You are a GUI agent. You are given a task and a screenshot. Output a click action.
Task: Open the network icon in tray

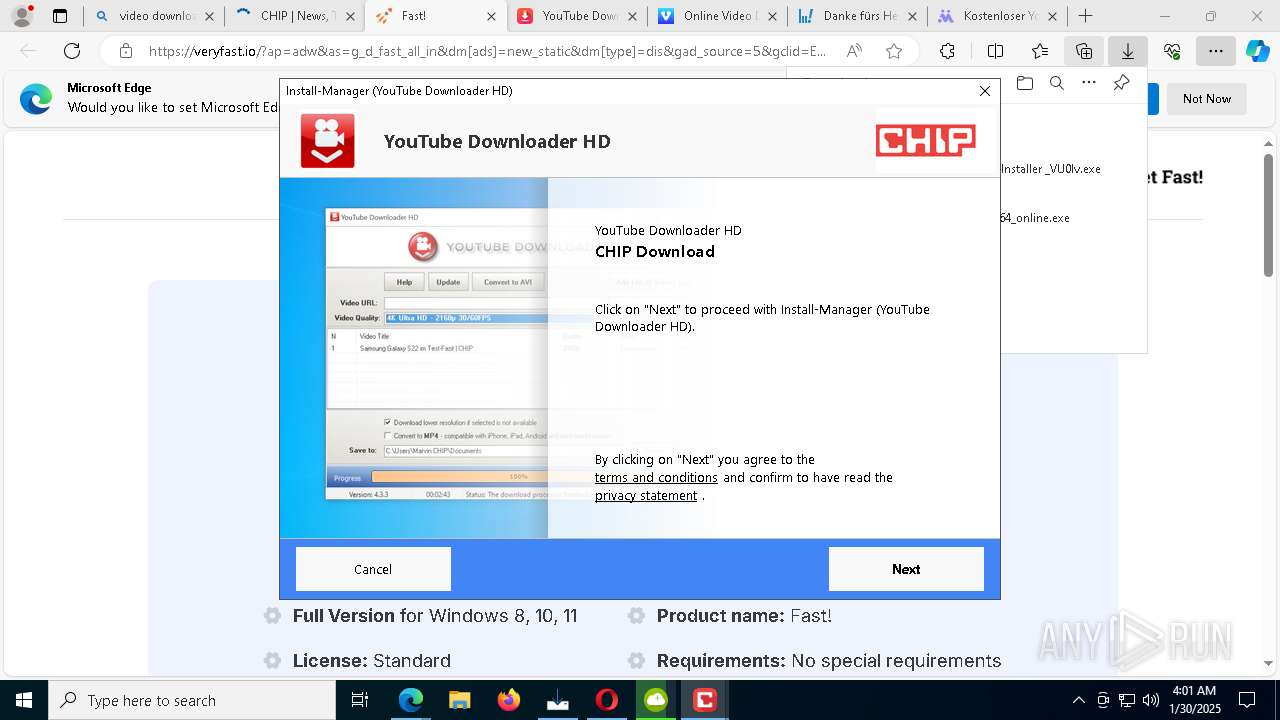1127,700
